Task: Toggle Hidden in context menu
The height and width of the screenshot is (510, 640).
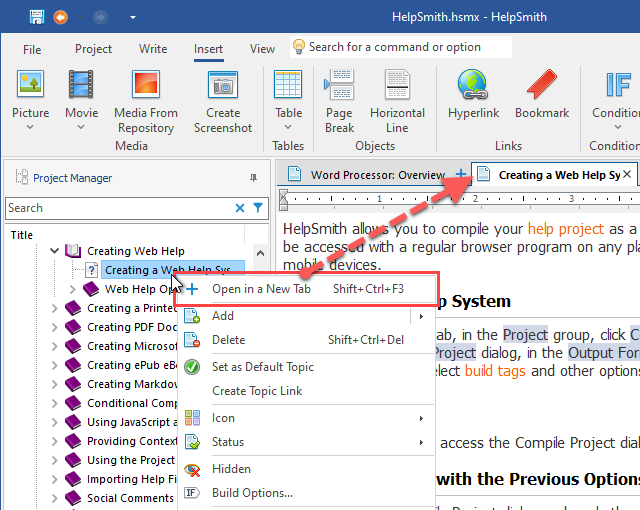Action: click(x=306, y=469)
